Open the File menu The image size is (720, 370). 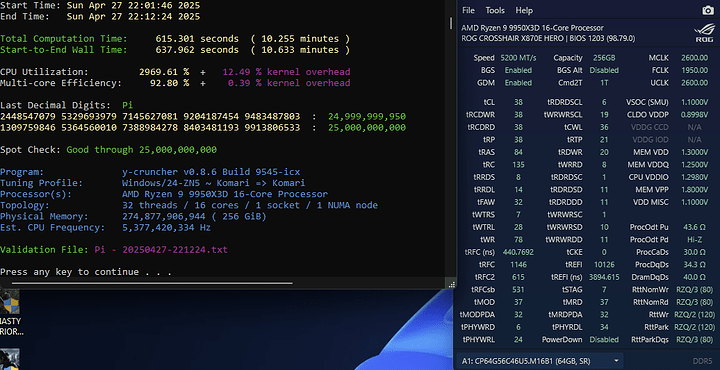[468, 11]
